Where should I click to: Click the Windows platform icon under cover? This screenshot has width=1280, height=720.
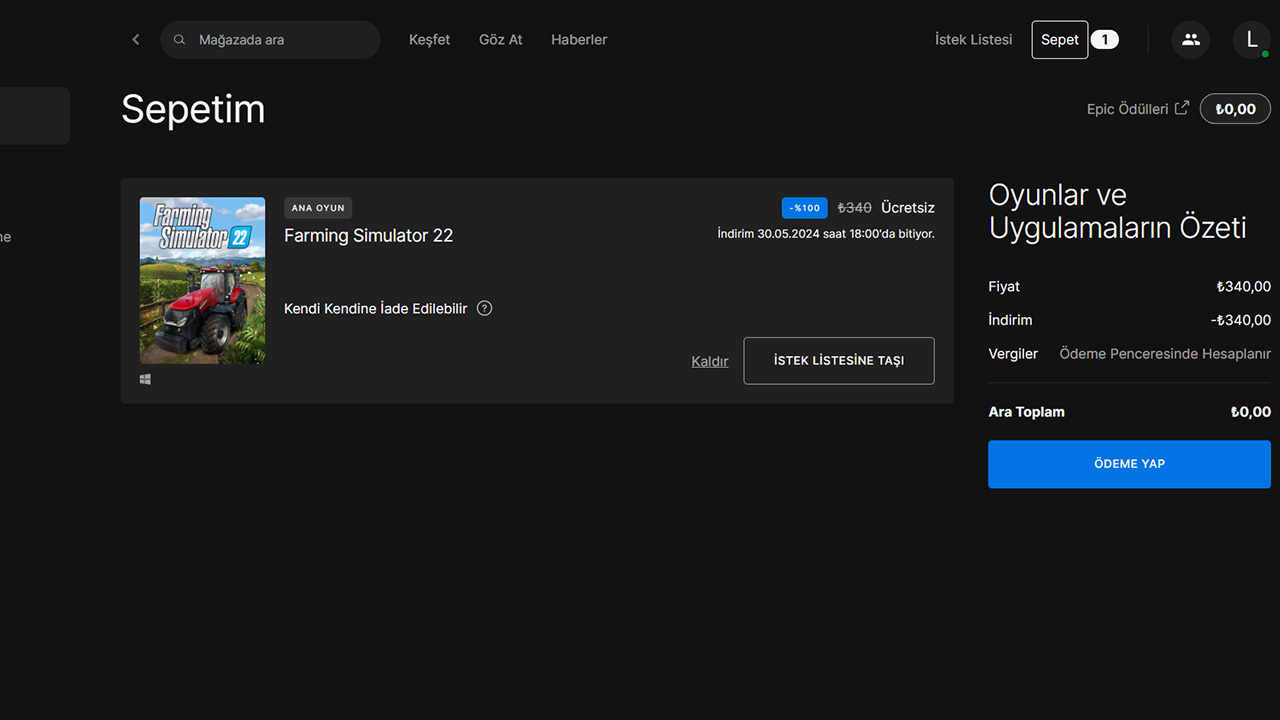145,380
